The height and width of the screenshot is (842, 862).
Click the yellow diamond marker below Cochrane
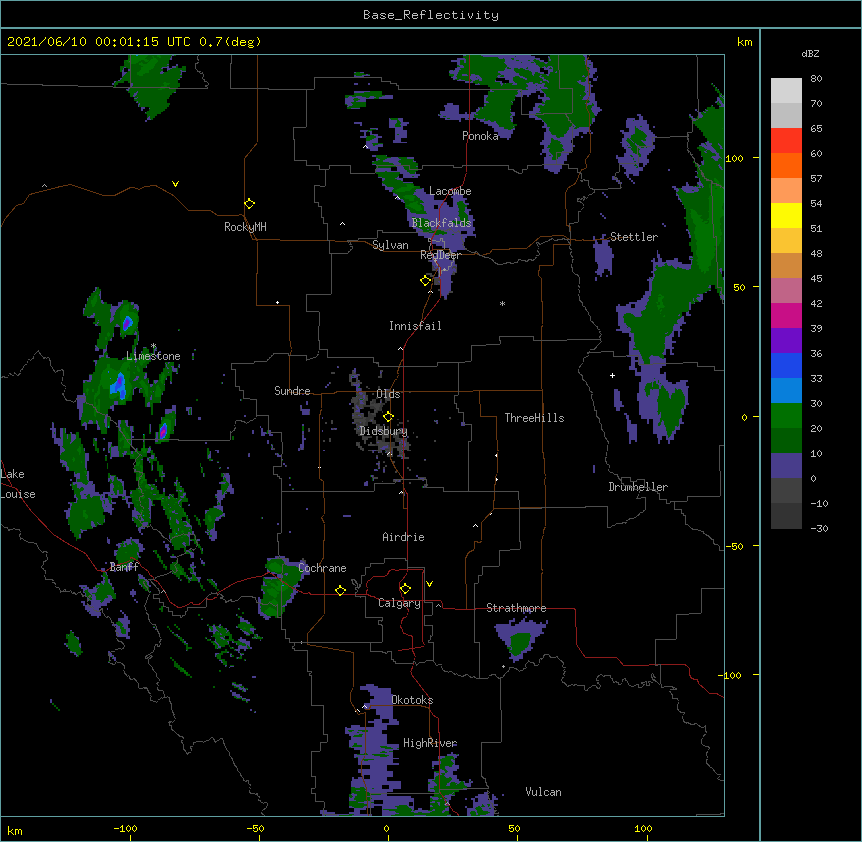tap(340, 590)
